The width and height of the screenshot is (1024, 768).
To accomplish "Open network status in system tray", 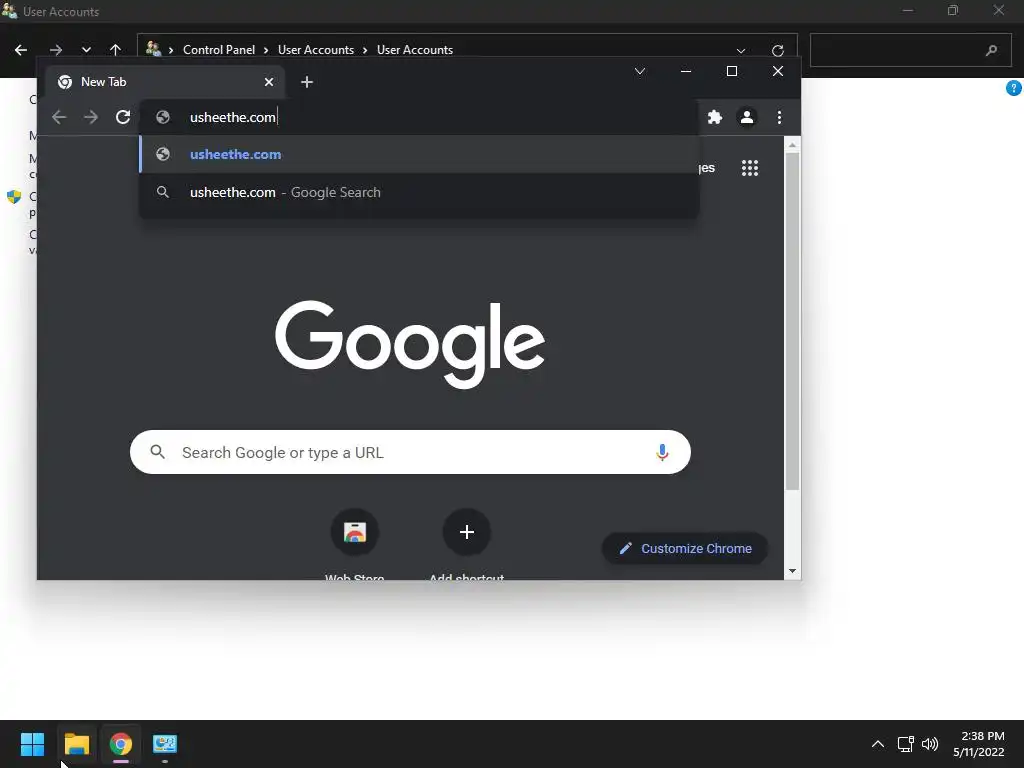I will click(x=905, y=744).
